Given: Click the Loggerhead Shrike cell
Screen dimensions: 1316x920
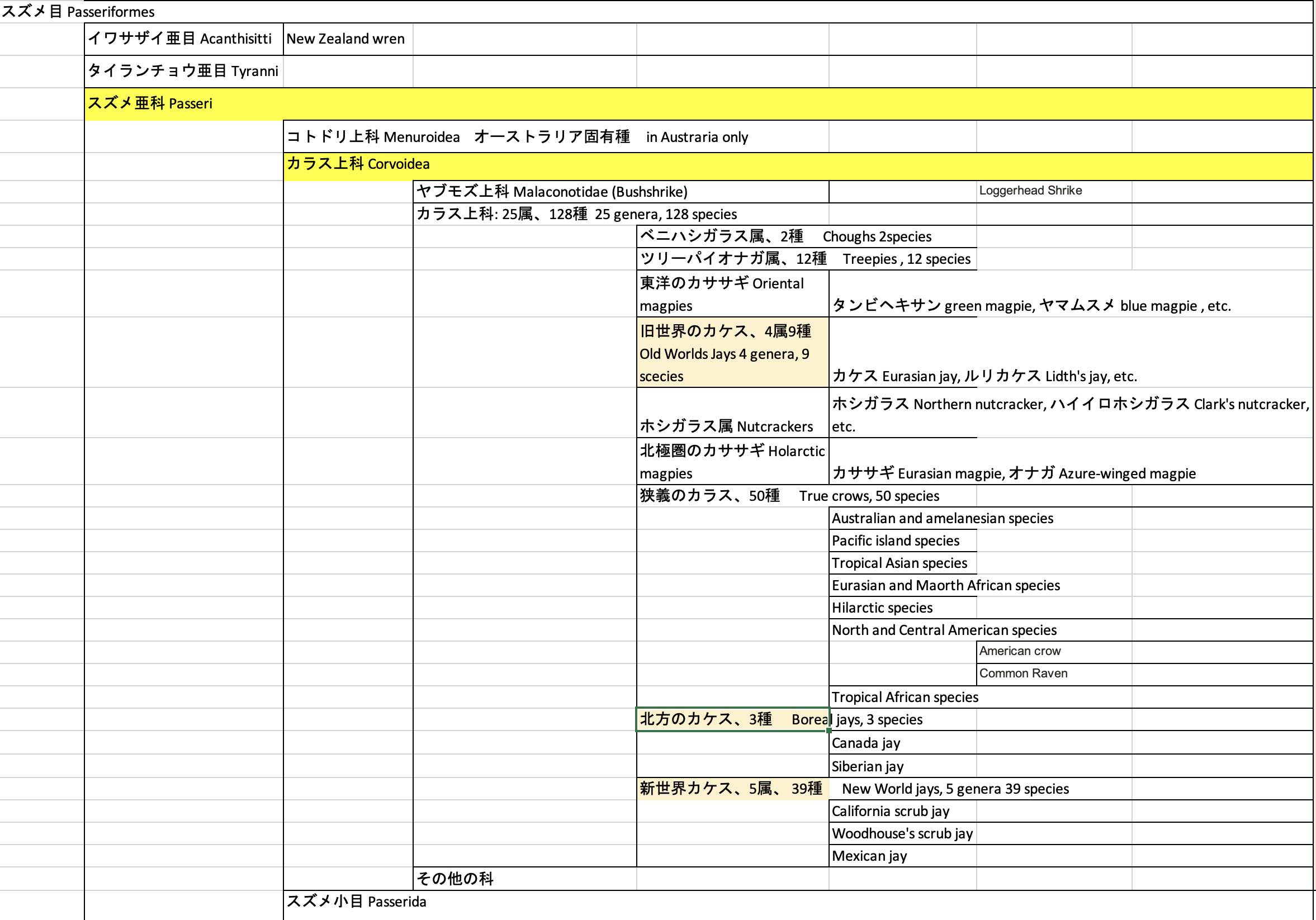Looking at the screenshot, I should (x=1030, y=191).
